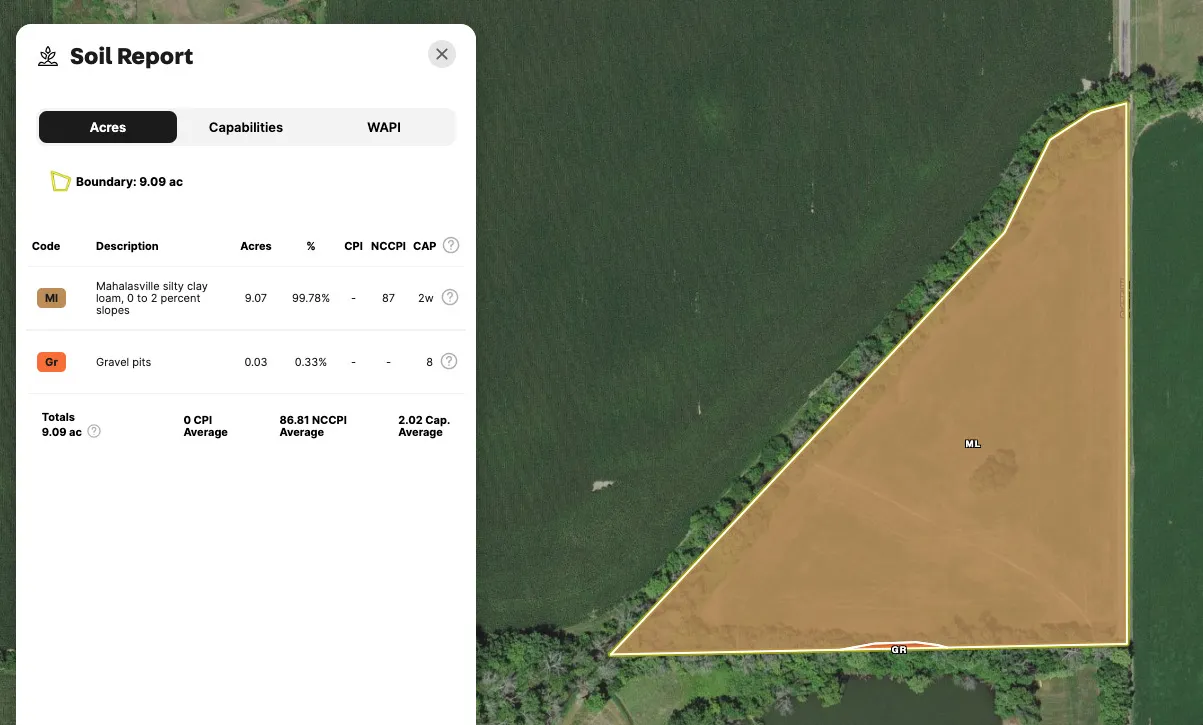Select the GR soil label on map
Screen dimensions: 1203x725
[x=898, y=649]
